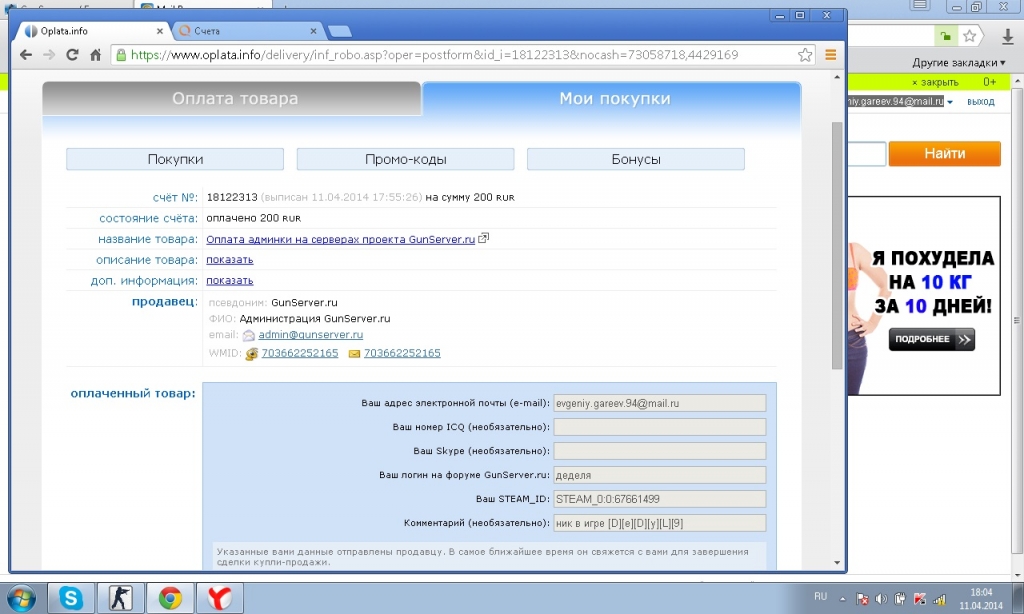
Task: Click the home icon in the toolbar
Action: [x=95, y=55]
